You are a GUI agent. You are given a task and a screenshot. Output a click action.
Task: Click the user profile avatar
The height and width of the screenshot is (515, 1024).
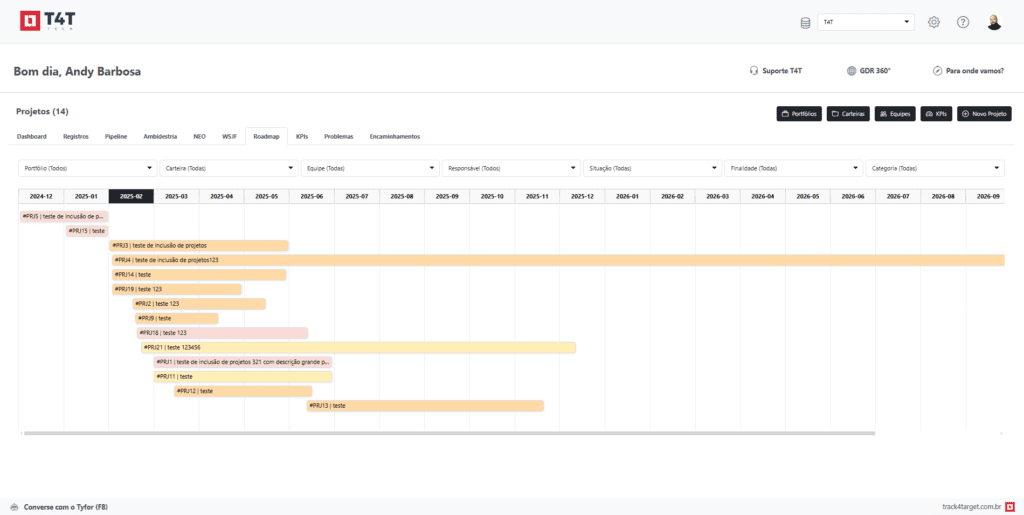pos(994,22)
